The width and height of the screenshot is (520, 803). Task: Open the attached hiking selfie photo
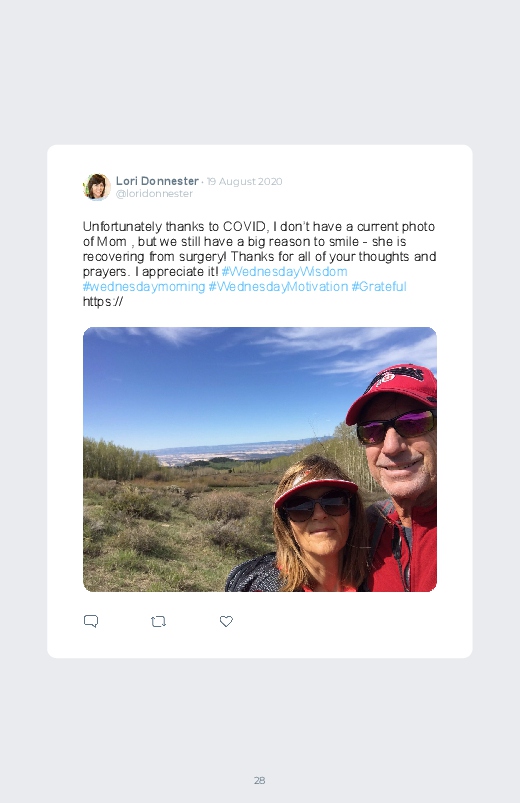(260, 459)
